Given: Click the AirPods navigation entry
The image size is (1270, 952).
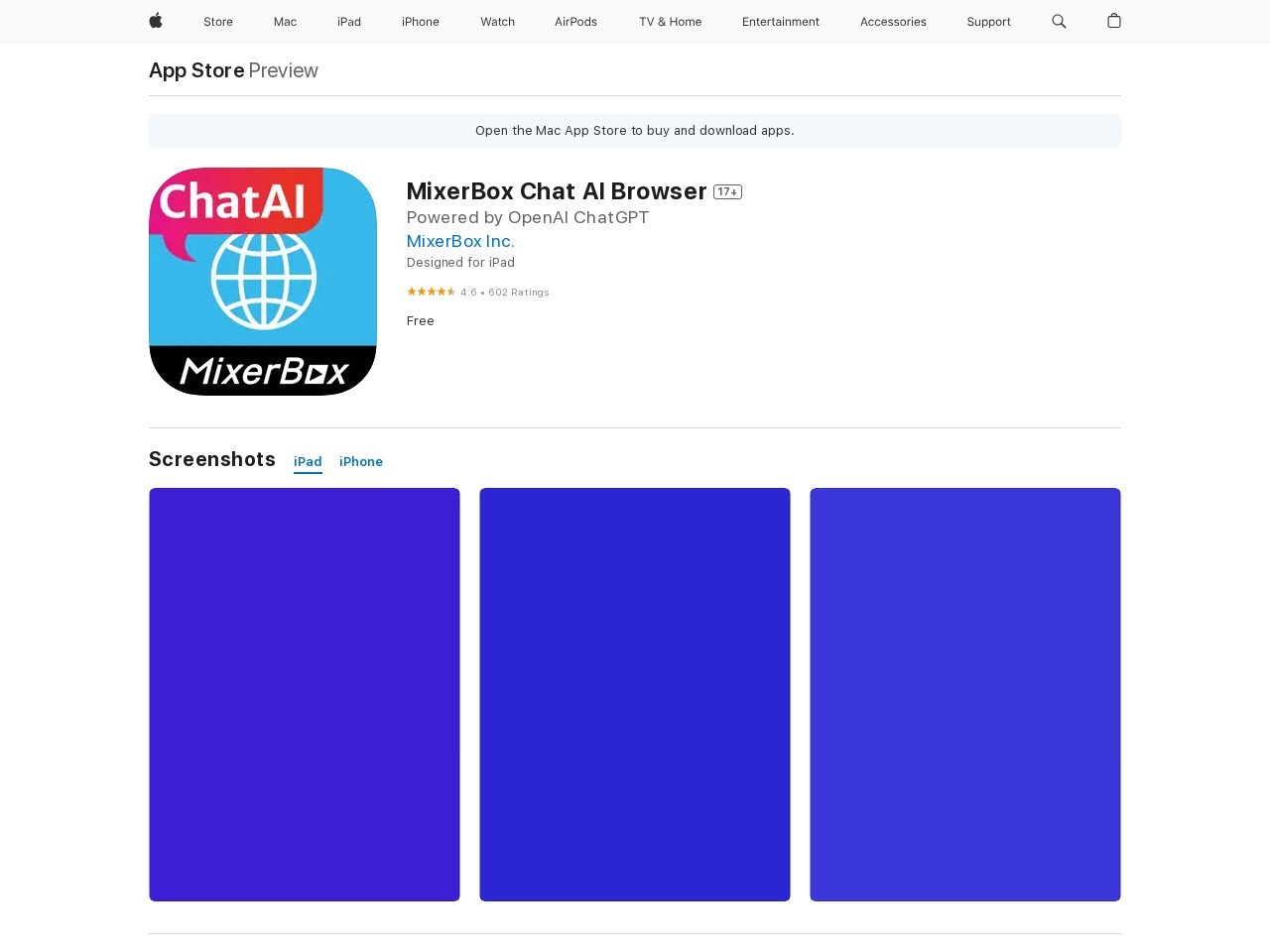Looking at the screenshot, I should tap(575, 21).
